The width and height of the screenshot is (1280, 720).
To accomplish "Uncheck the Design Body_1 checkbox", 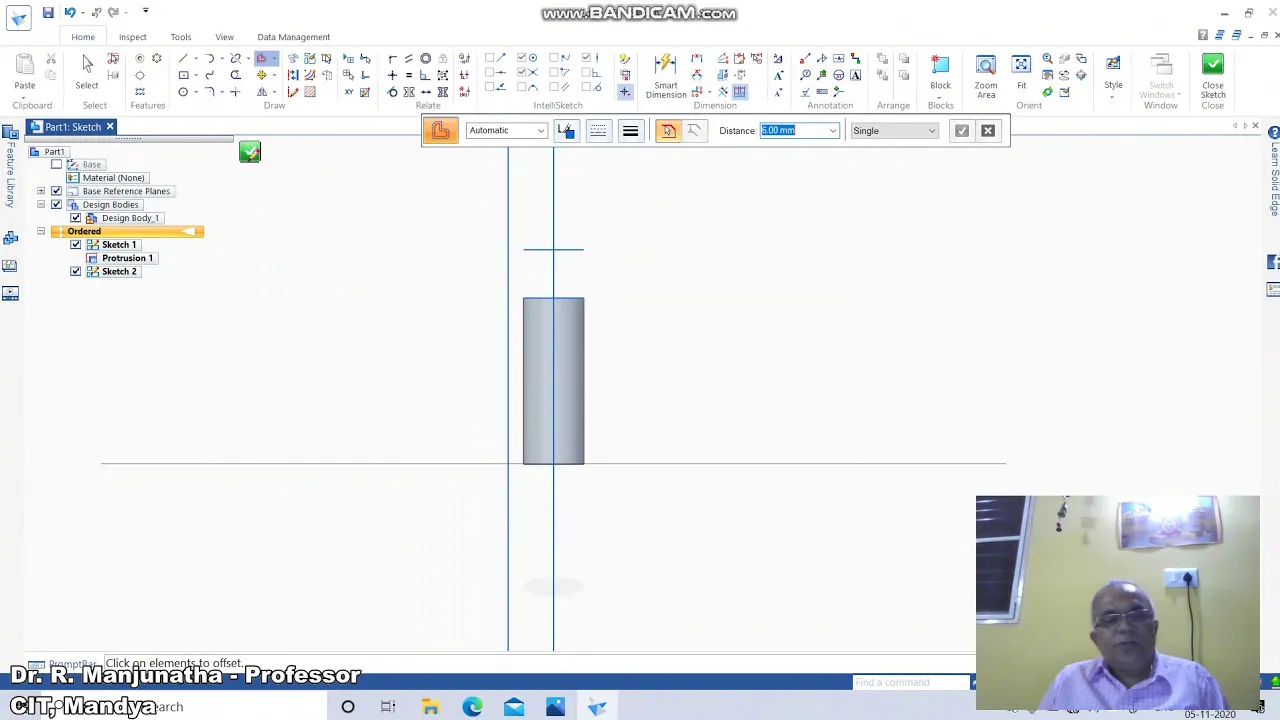I will [76, 218].
